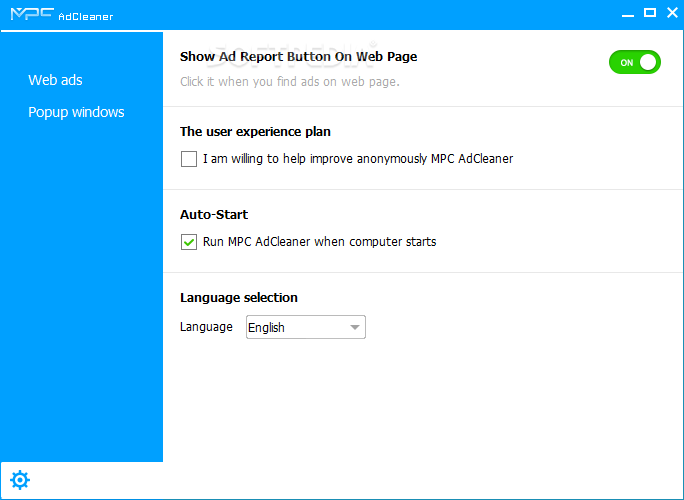Click 'The user experience plan' heading
This screenshot has height=500, width=684.
coord(255,132)
